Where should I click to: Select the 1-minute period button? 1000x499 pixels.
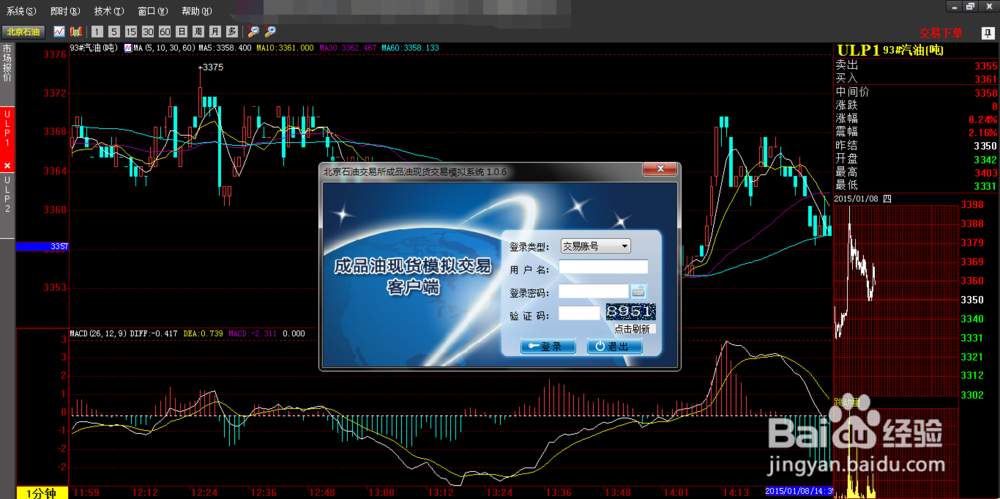coord(97,31)
